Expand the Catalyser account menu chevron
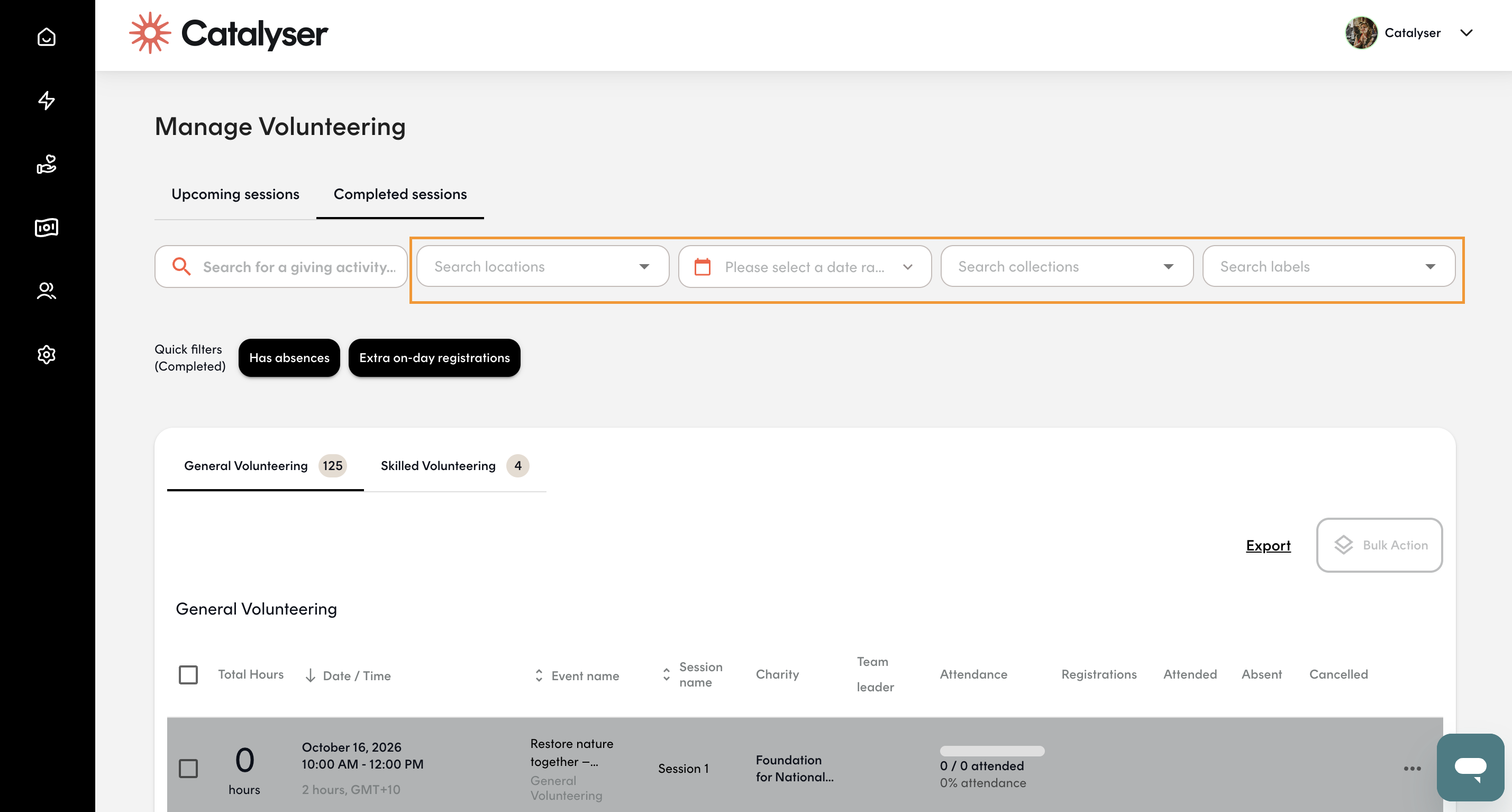The height and width of the screenshot is (812, 1512). (x=1466, y=33)
